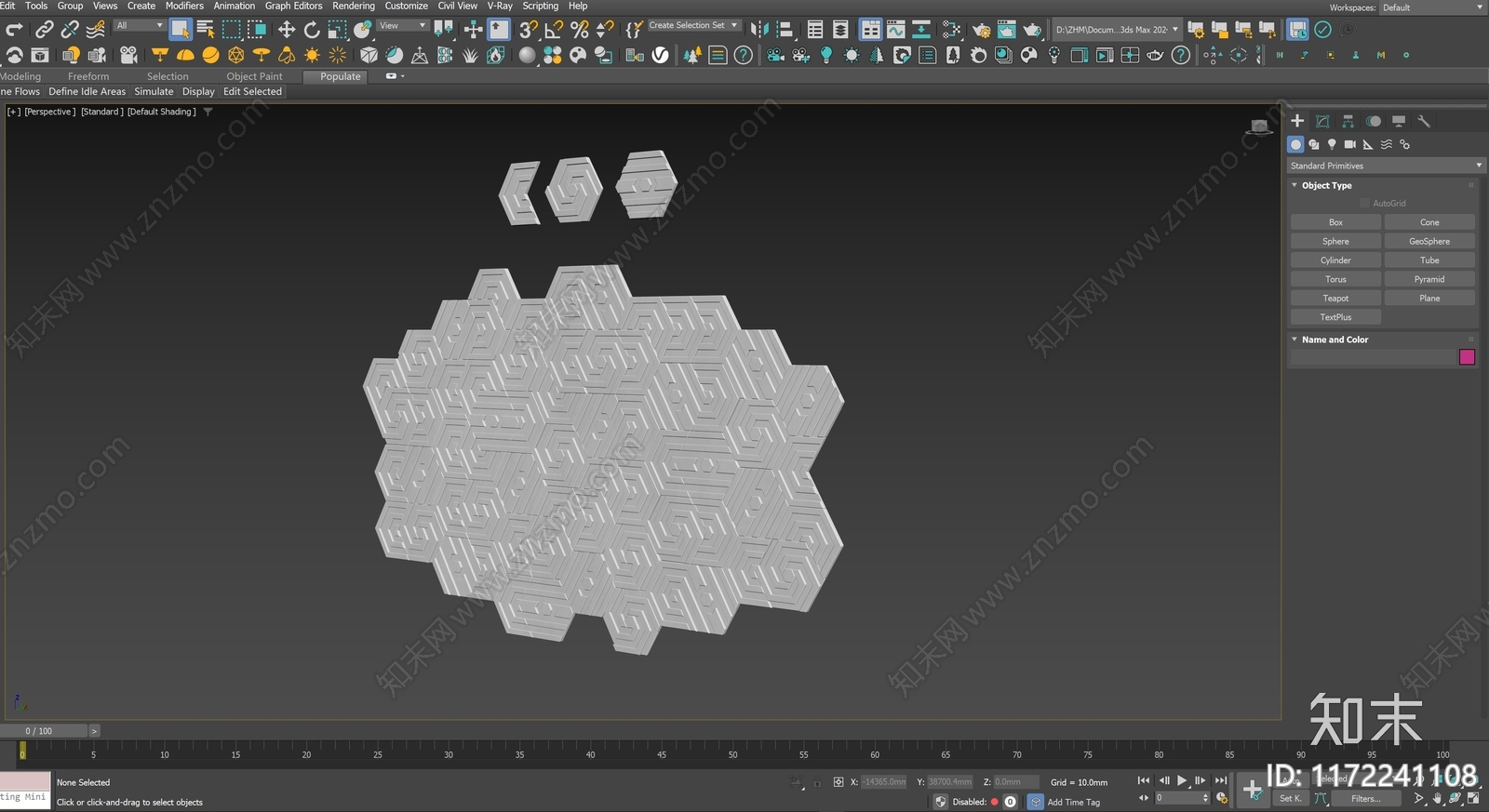Open Render Setup teapot gear icon
This screenshot has width=1489, height=812.
point(981,30)
